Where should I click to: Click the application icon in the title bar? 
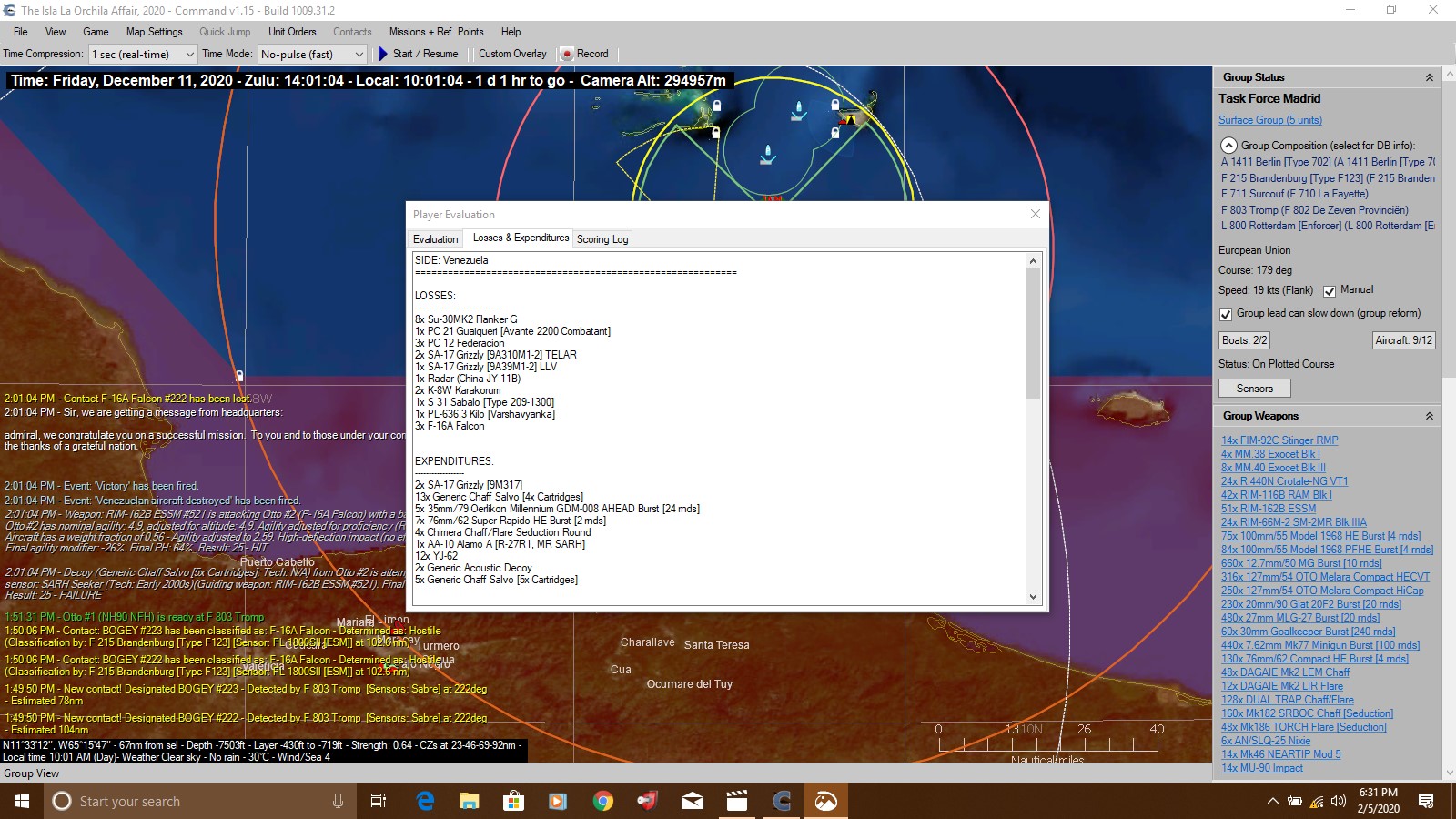9,10
